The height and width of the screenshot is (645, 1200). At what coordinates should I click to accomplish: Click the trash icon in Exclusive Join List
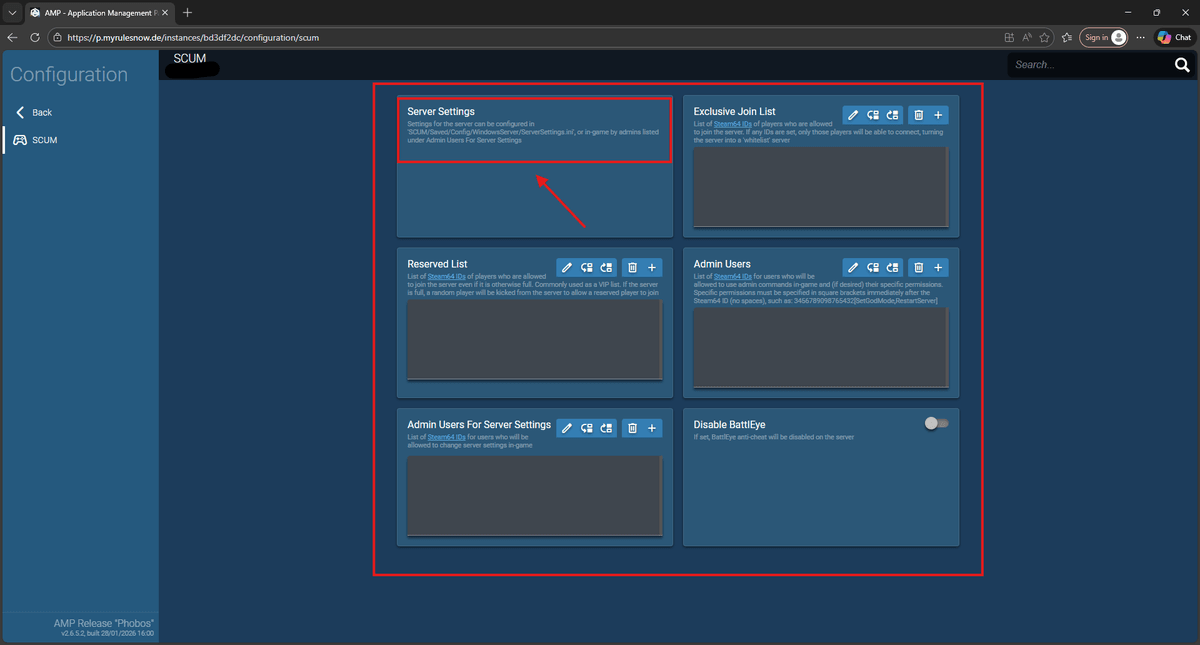coord(918,115)
